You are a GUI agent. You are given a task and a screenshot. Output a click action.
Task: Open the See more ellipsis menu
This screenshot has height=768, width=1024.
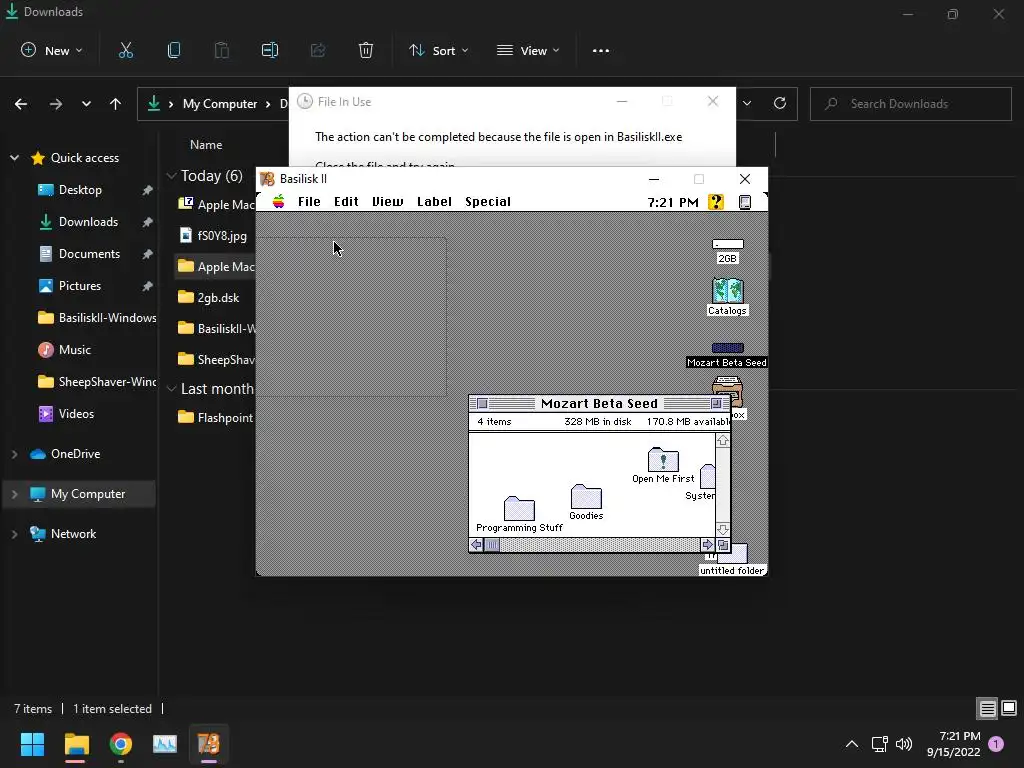(x=601, y=50)
